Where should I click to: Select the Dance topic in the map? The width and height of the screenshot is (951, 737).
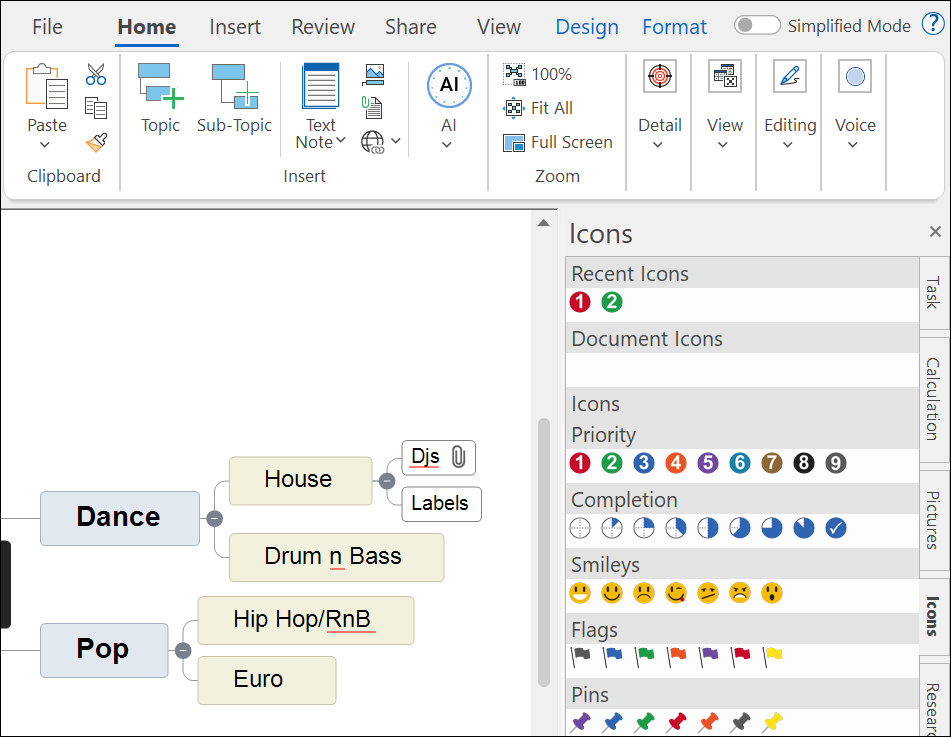(x=120, y=518)
